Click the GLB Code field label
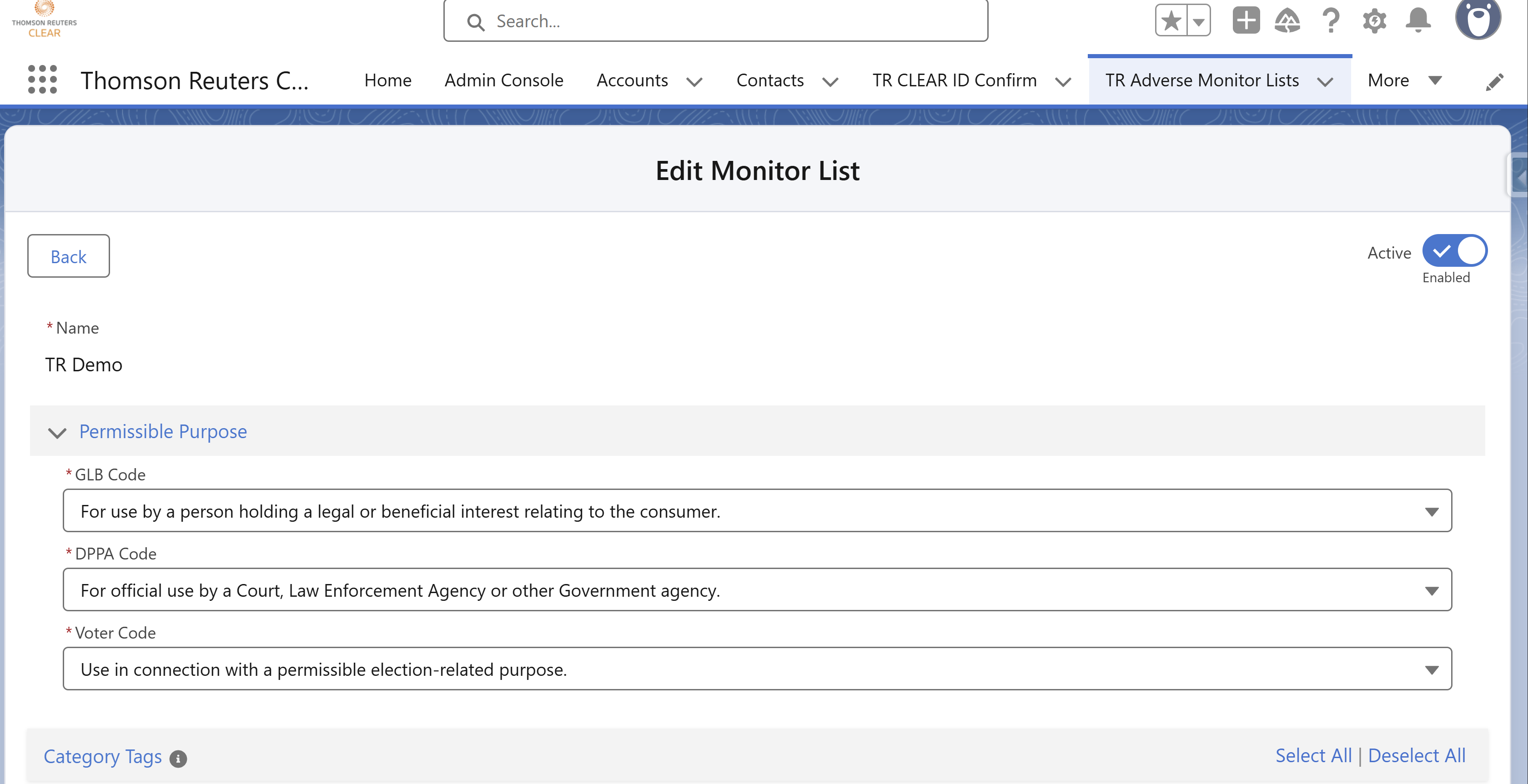This screenshot has height=784, width=1528. (110, 474)
